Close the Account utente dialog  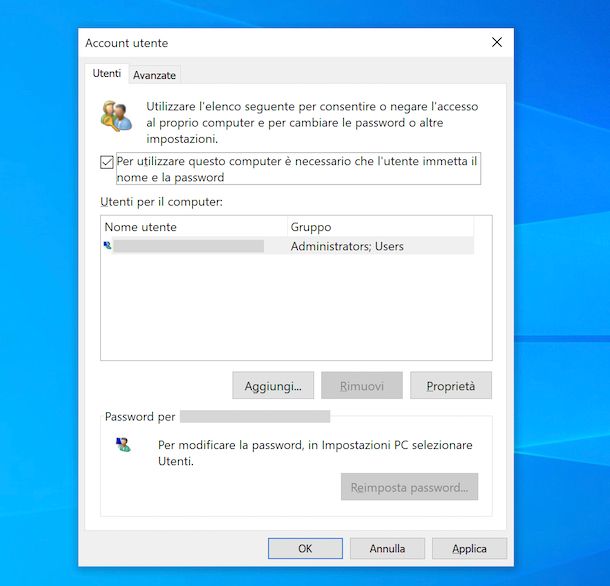tap(497, 42)
